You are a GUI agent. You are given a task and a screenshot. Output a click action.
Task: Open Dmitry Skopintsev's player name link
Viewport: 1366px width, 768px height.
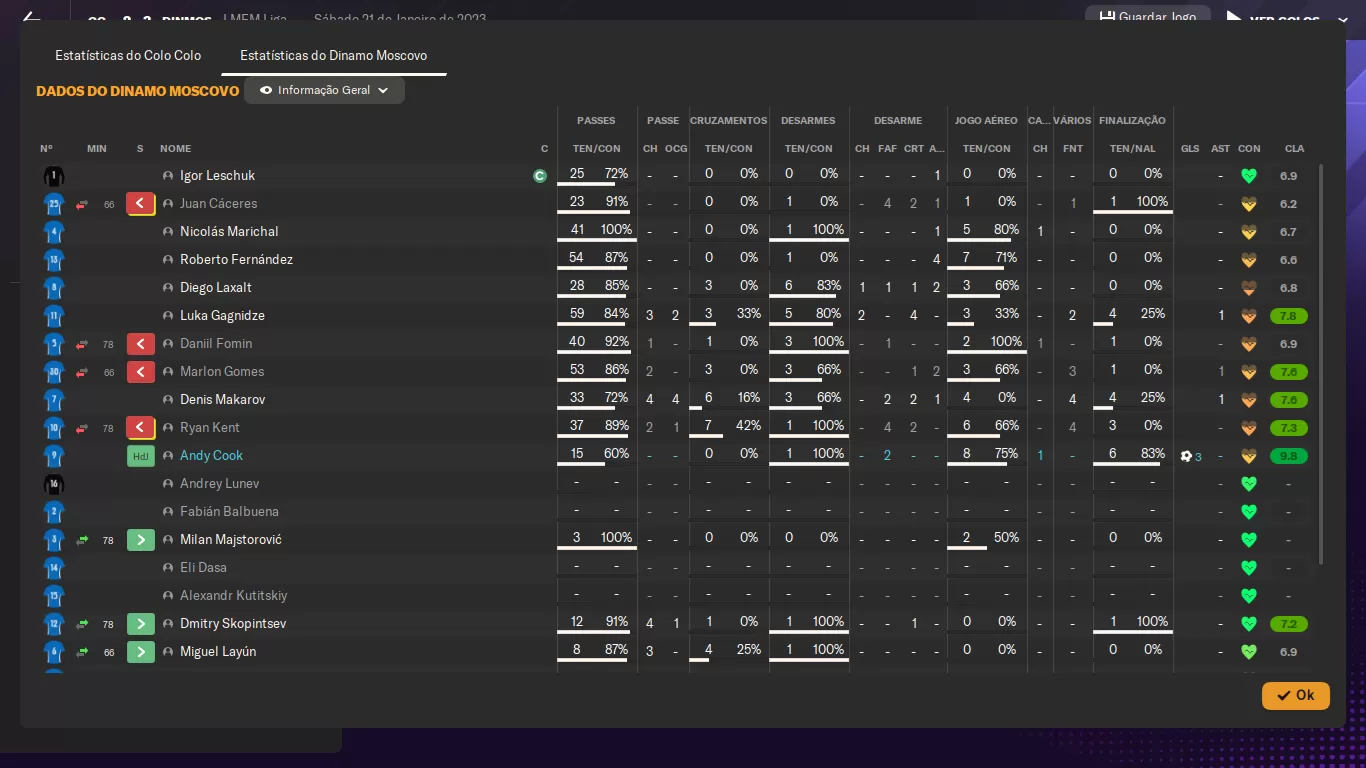coord(233,624)
